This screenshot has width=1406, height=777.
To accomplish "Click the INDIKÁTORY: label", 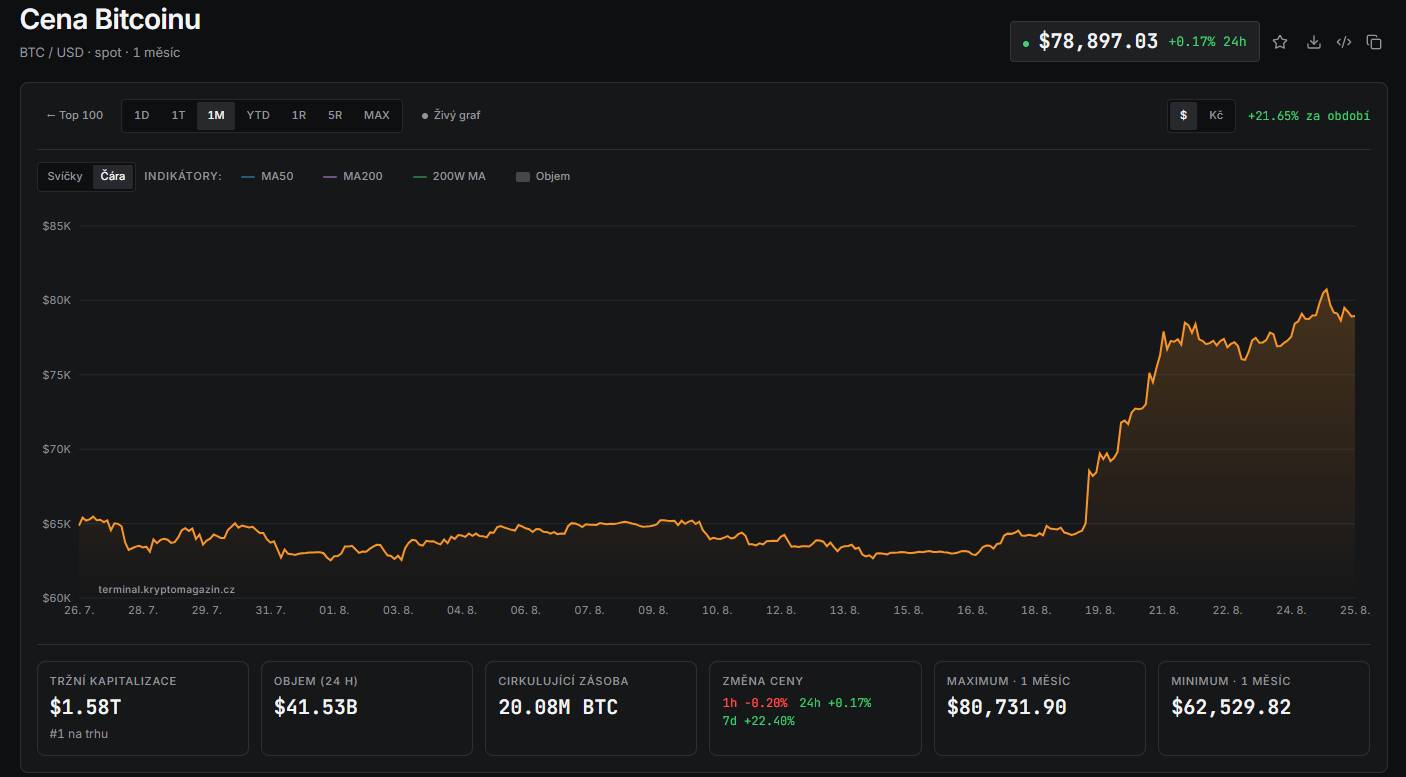I will click(x=183, y=176).
